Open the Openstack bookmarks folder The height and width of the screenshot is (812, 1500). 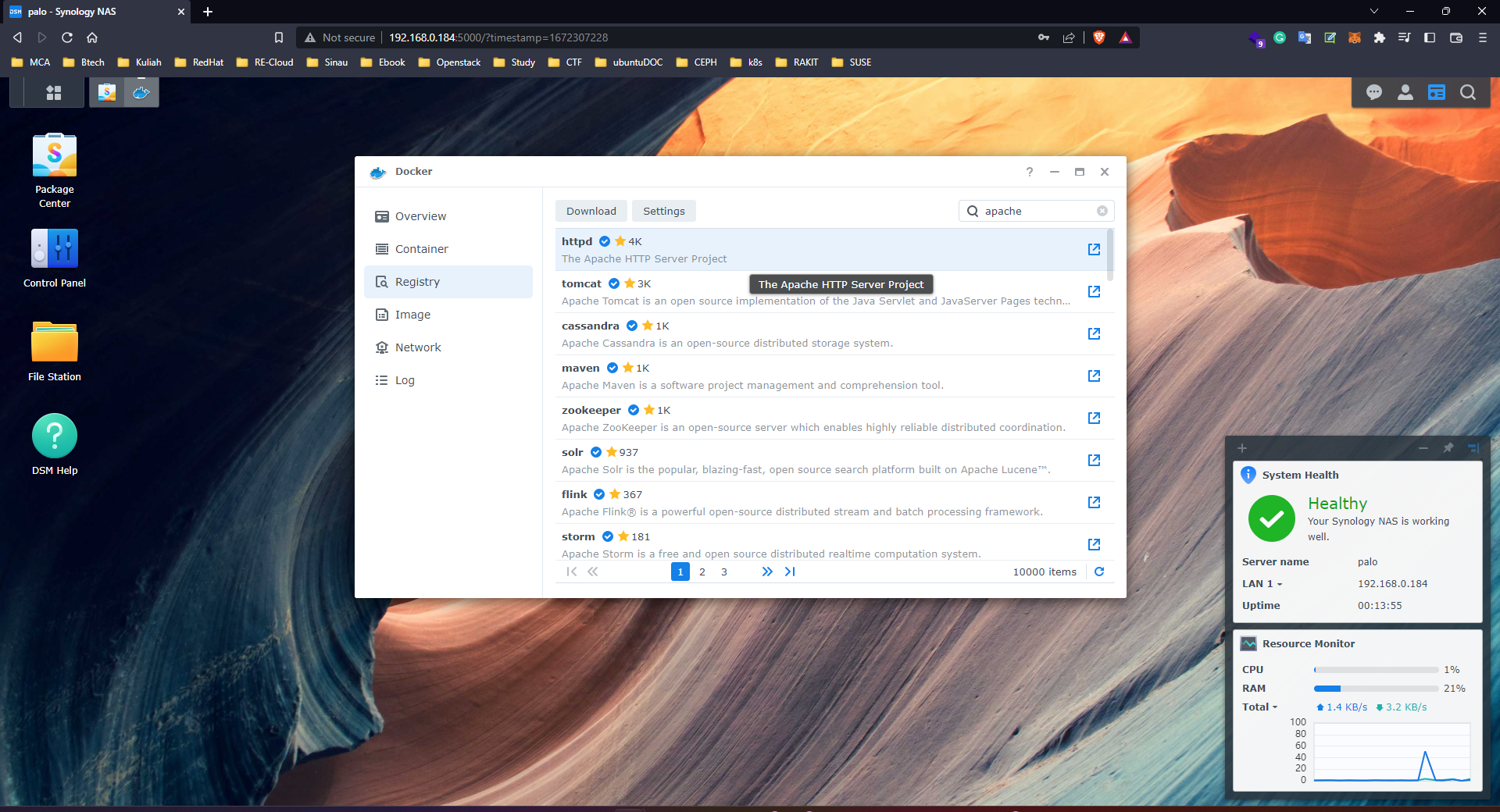pos(449,62)
